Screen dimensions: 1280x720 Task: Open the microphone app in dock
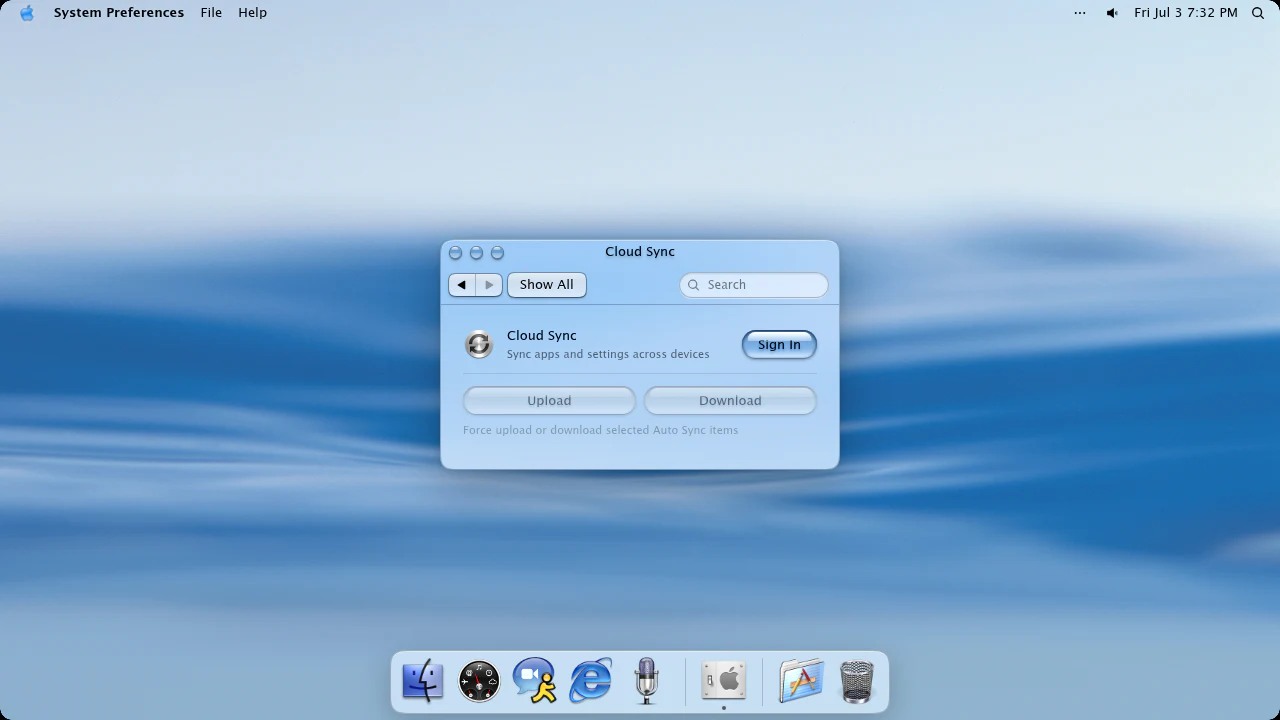[647, 681]
